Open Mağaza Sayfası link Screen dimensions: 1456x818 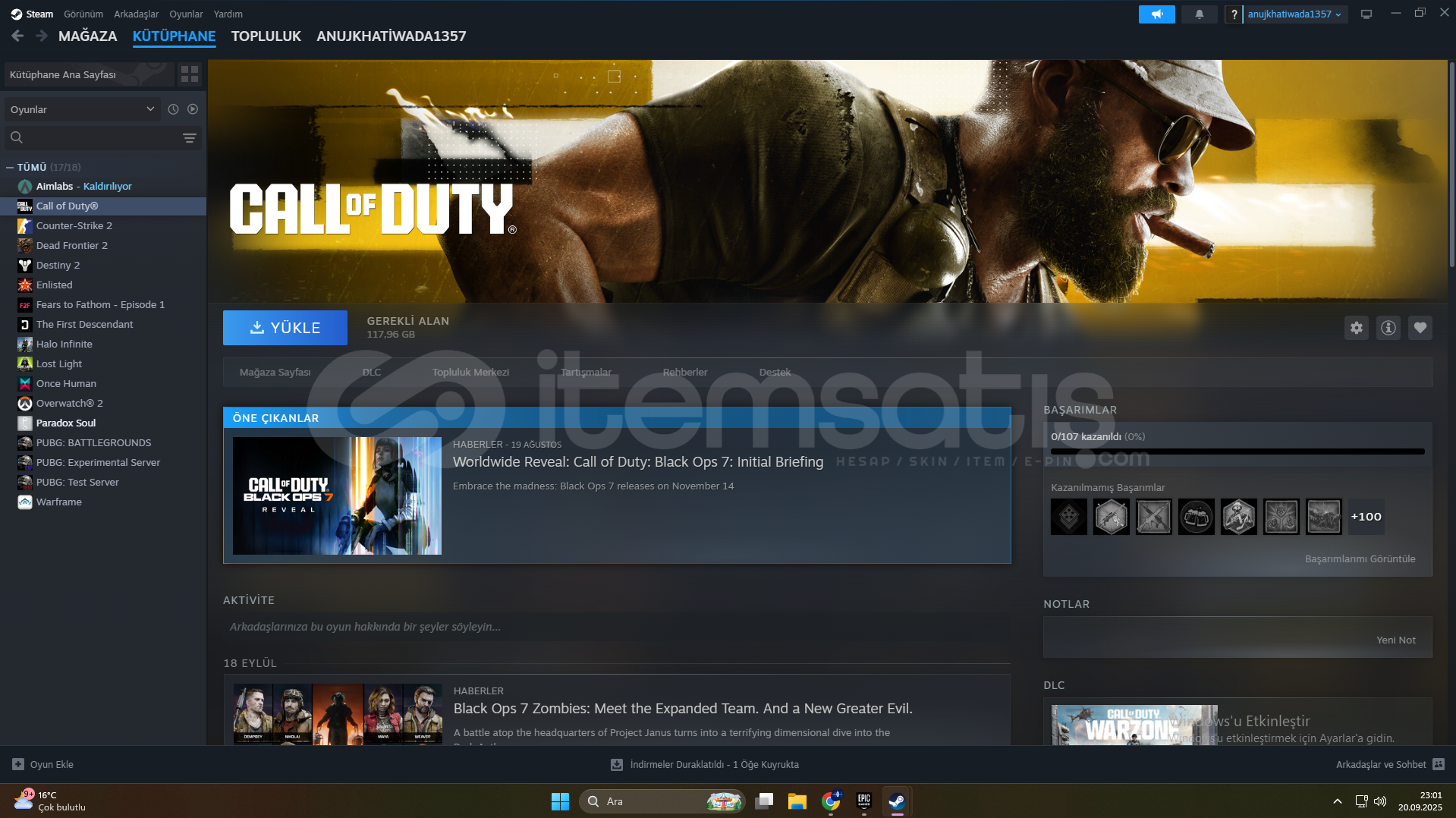tap(275, 372)
